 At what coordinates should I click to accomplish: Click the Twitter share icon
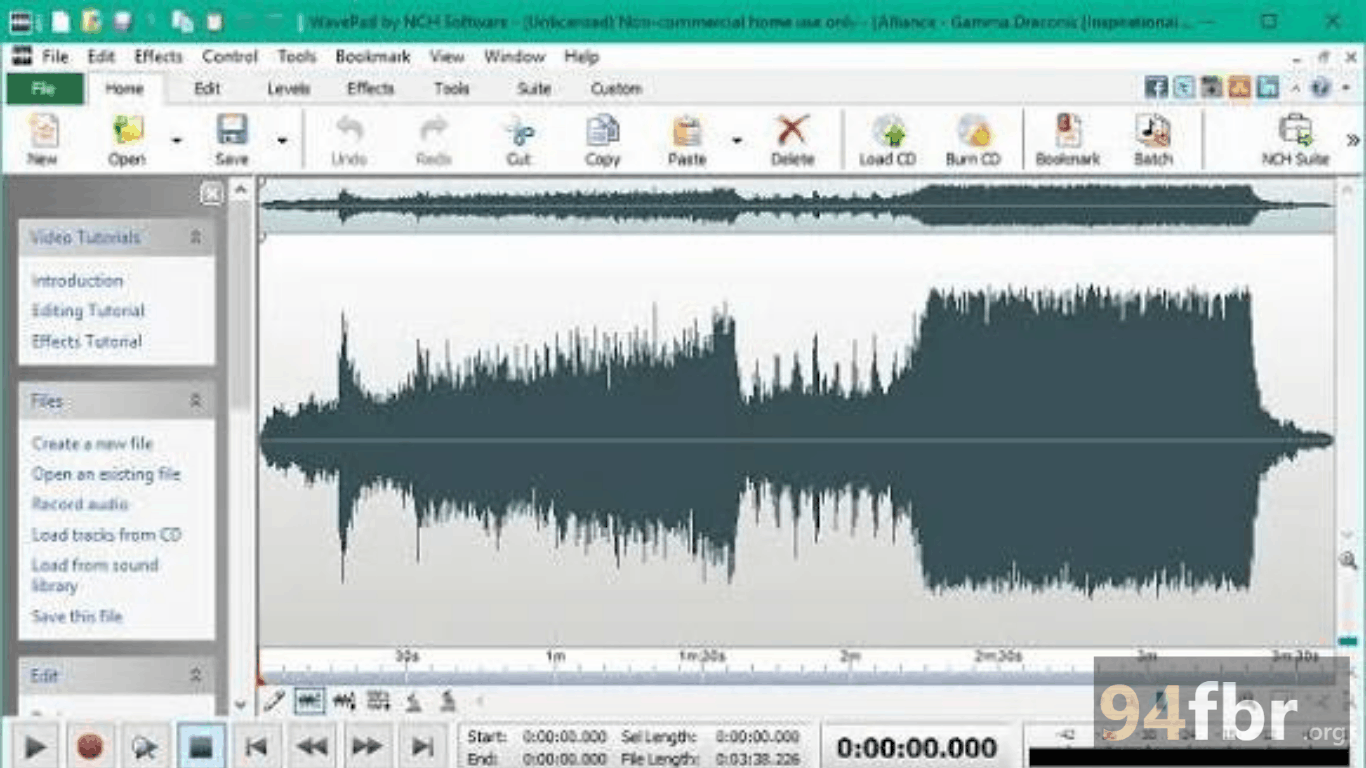(1184, 88)
